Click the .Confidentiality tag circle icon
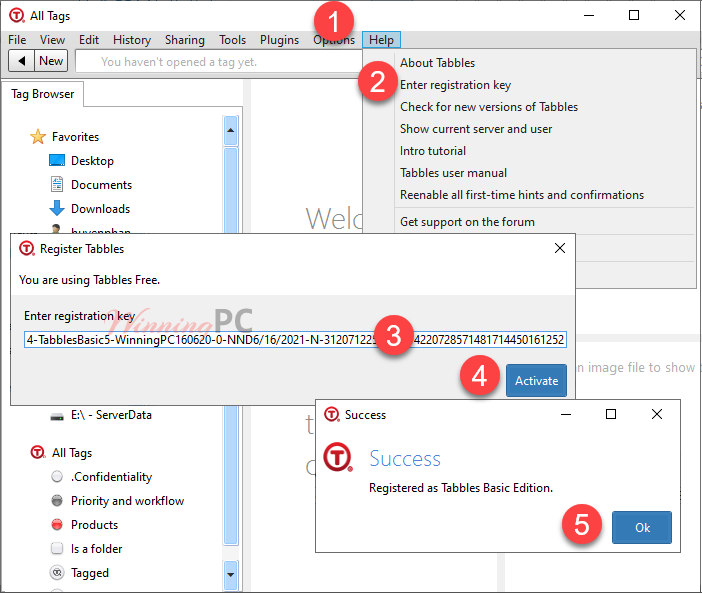Screen dimensions: 702x593 tap(57, 477)
